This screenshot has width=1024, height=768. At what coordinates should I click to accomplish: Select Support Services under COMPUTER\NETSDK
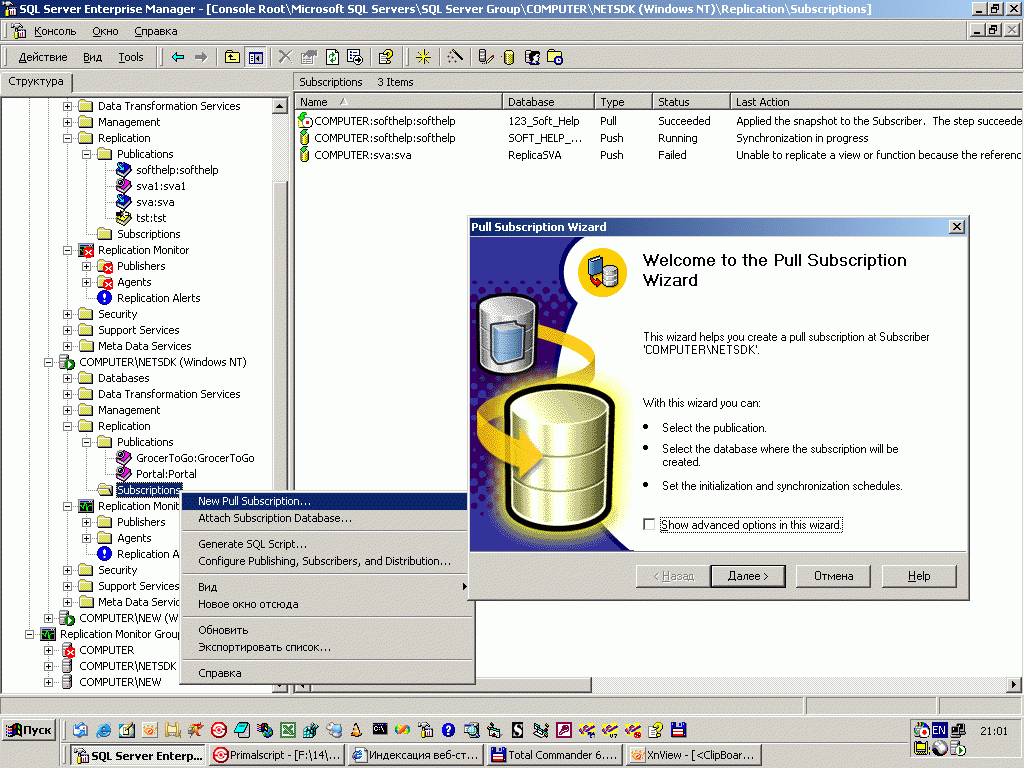tap(138, 586)
